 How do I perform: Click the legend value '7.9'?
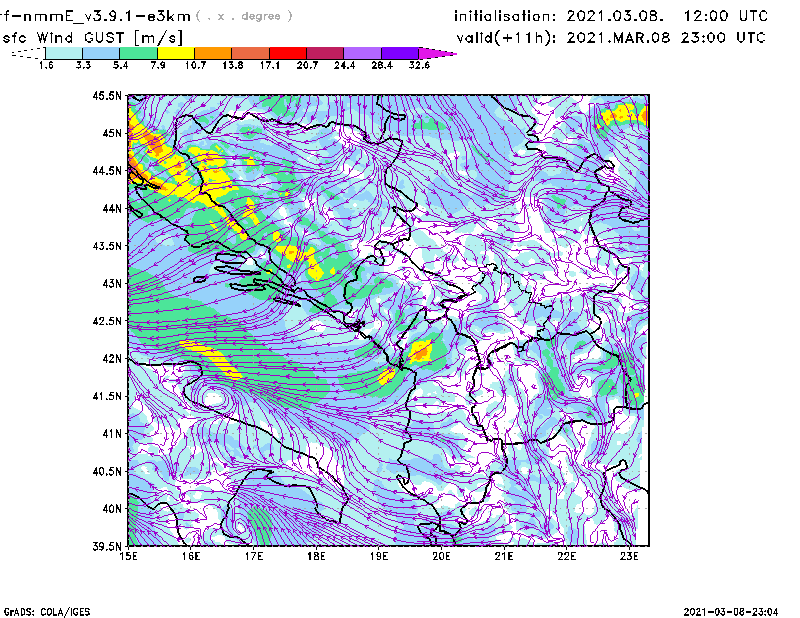point(158,65)
